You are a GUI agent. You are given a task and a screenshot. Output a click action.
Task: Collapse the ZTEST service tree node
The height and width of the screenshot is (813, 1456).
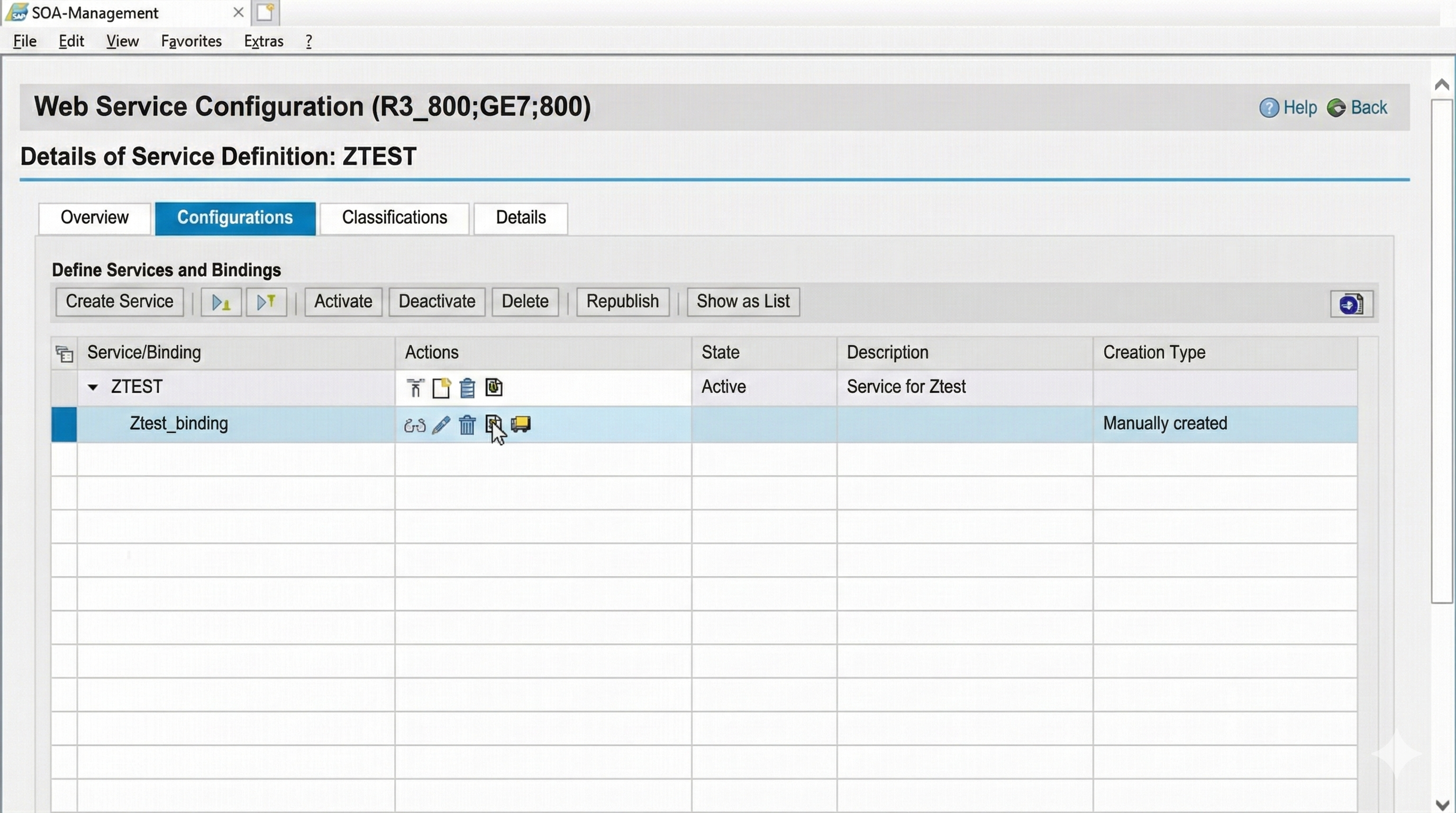click(93, 387)
